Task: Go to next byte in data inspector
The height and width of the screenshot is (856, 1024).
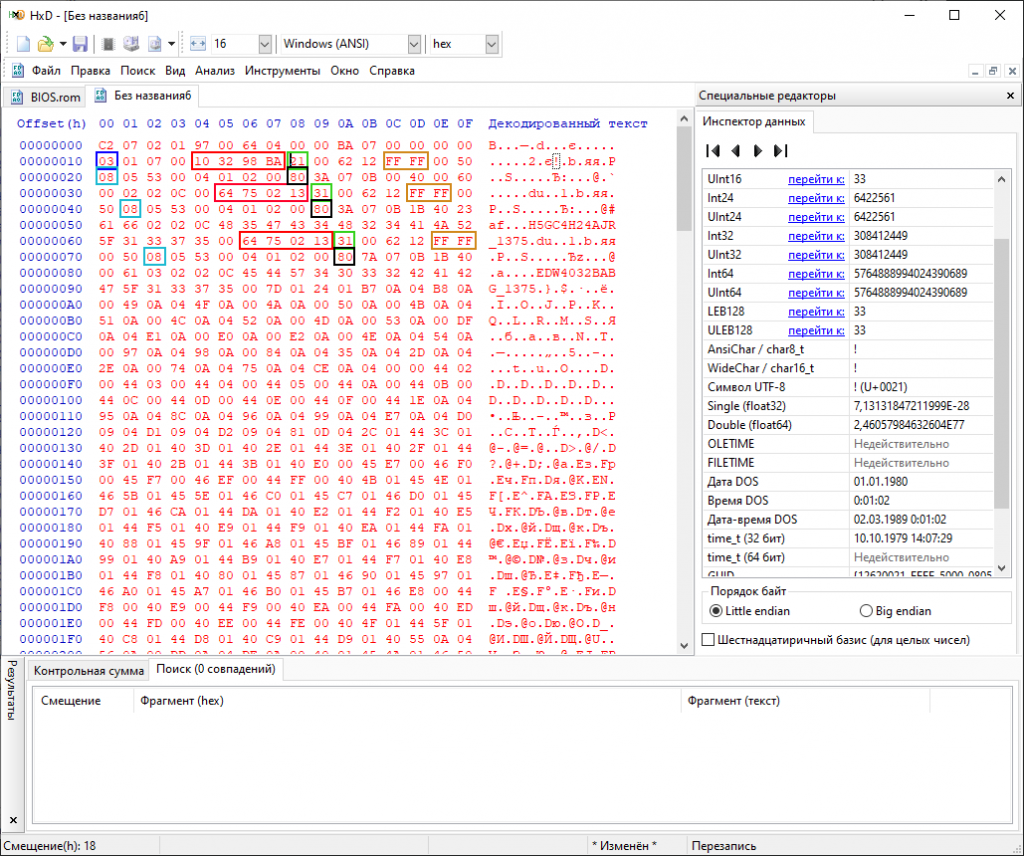Action: 758,151
